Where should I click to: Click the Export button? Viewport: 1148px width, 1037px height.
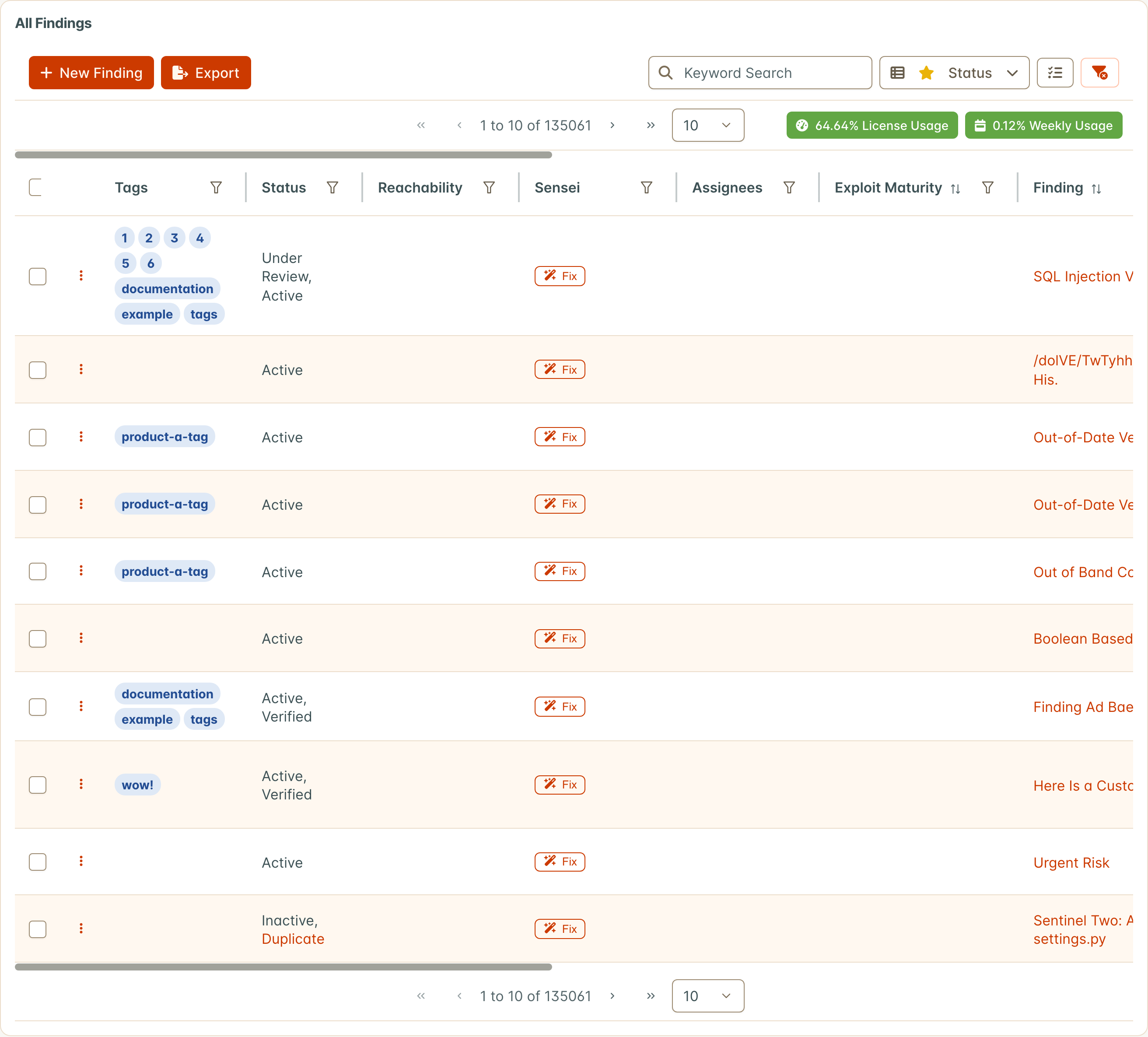point(206,72)
